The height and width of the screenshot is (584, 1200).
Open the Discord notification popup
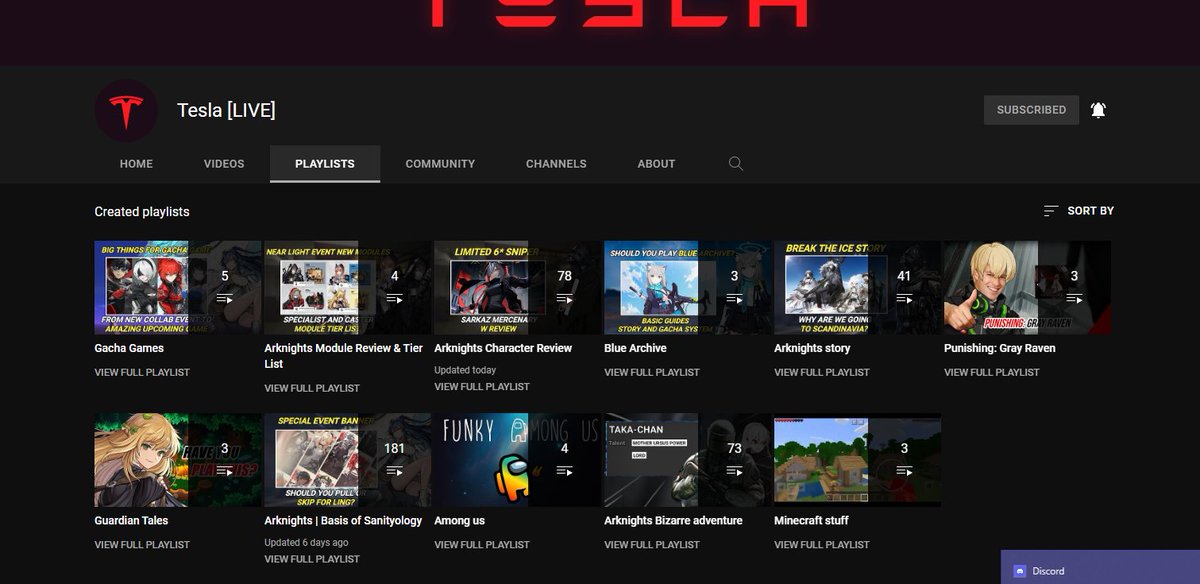1100,567
